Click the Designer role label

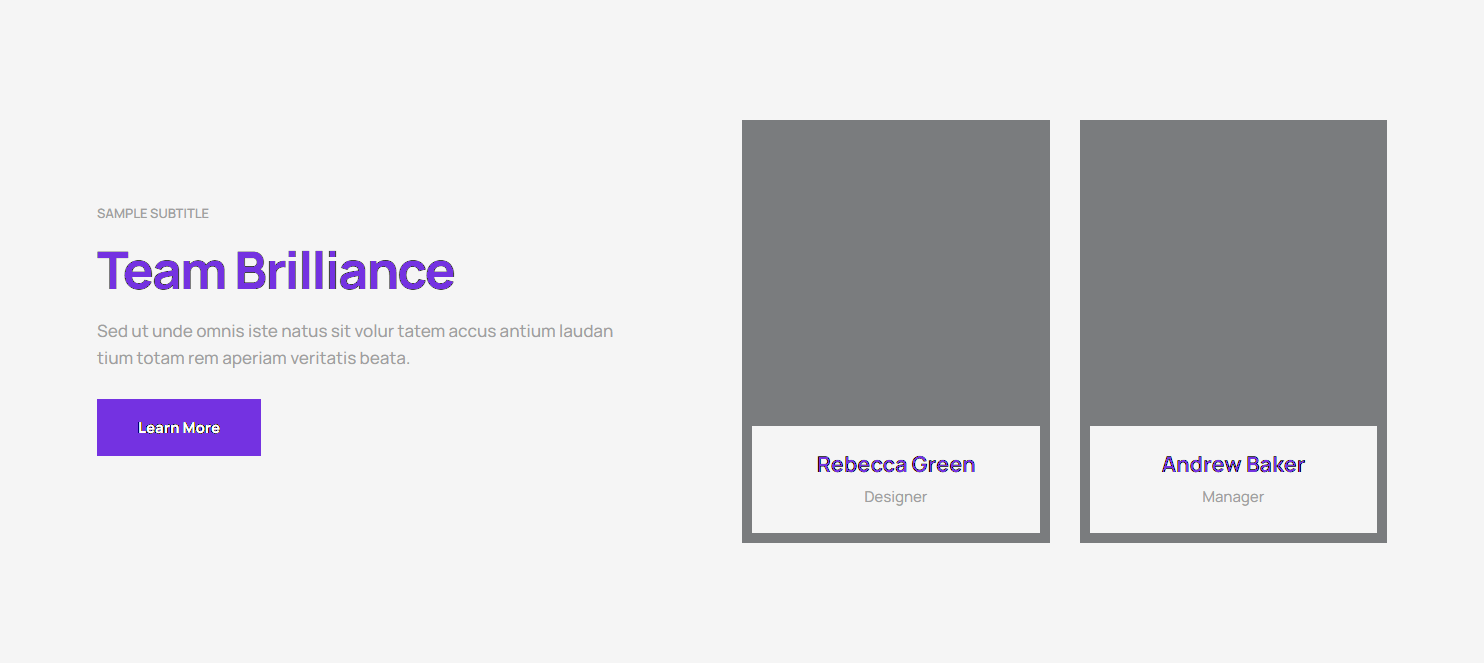tap(895, 497)
